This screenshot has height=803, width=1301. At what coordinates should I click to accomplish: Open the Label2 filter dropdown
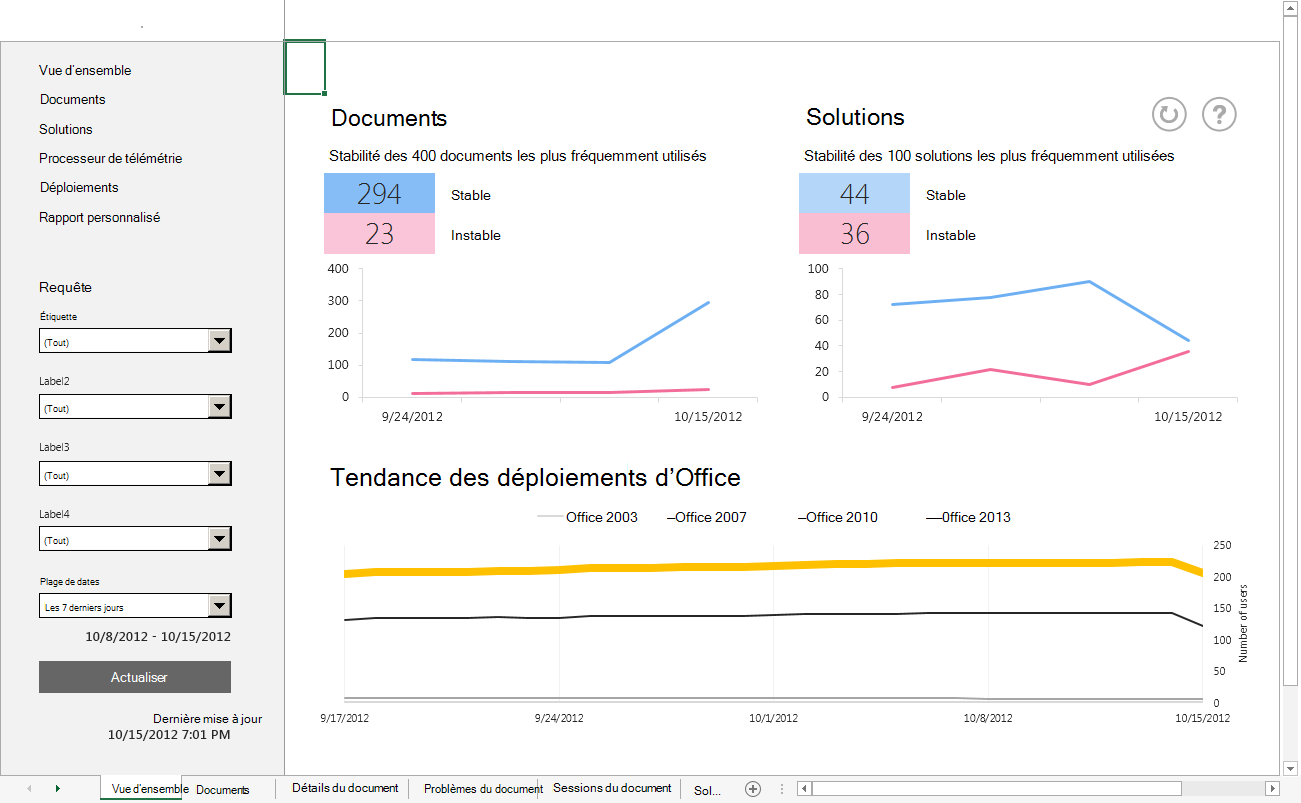point(220,406)
